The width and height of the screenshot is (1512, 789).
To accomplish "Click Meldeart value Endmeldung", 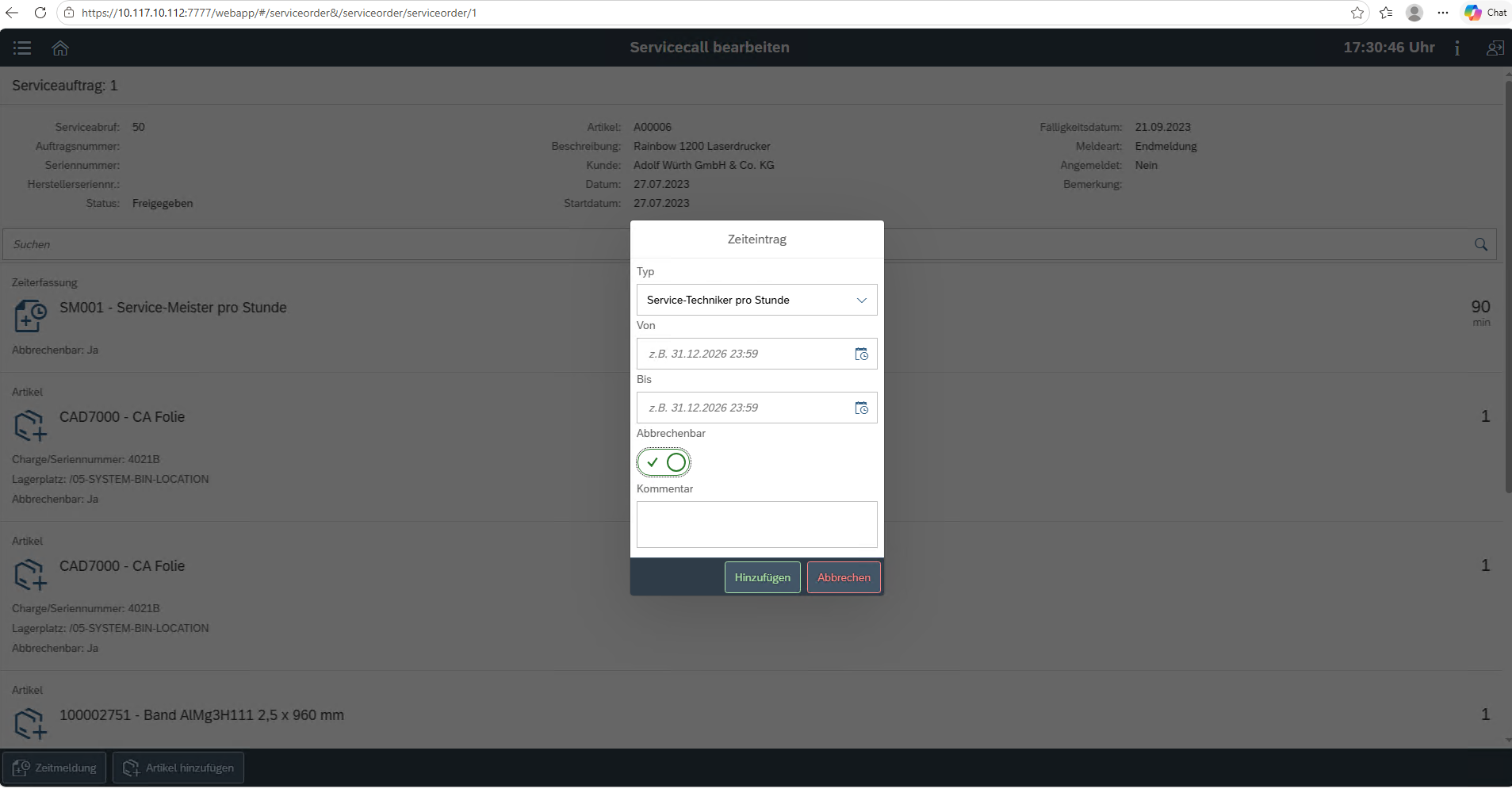I will 1166,146.
